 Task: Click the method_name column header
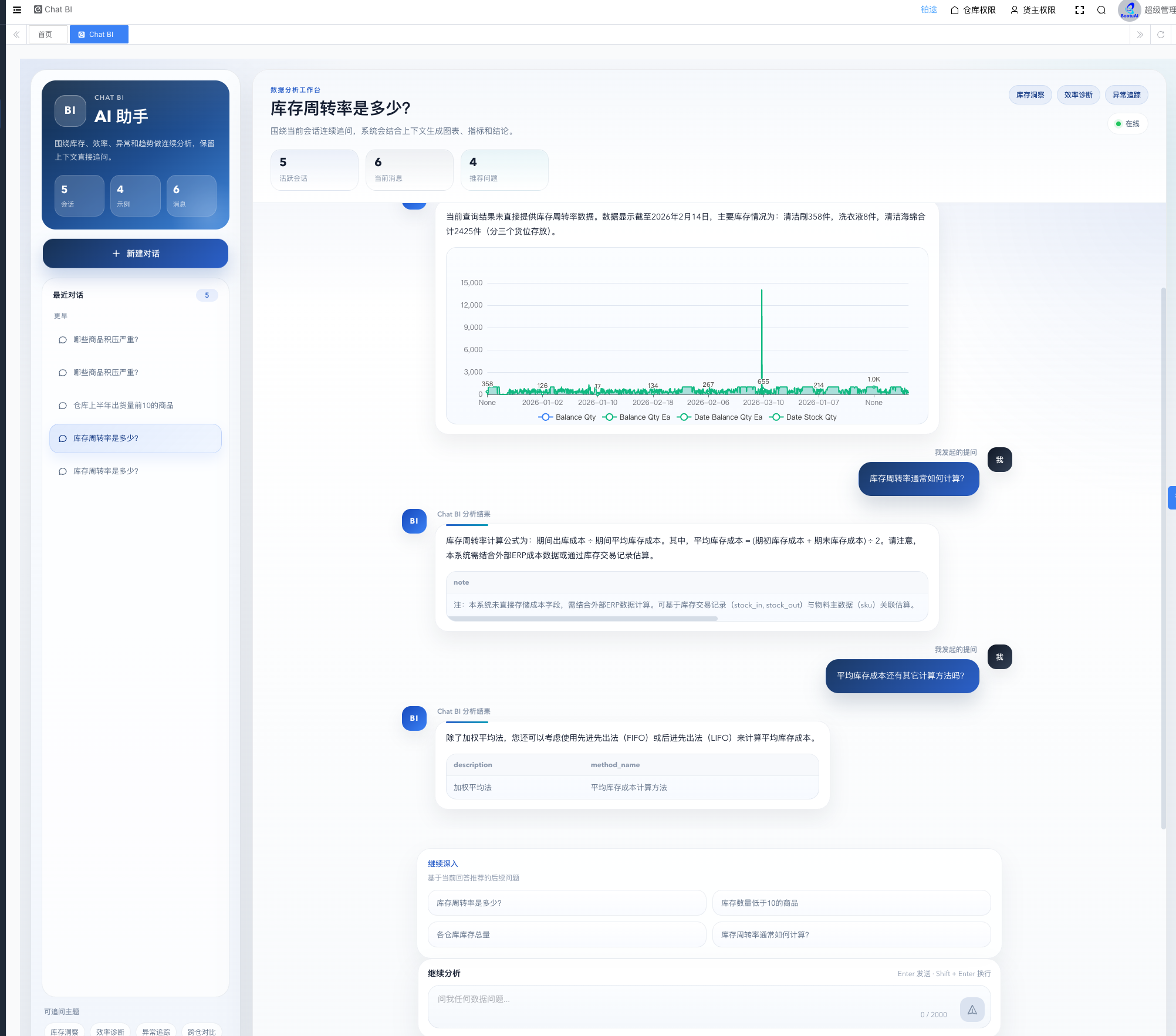(x=615, y=765)
